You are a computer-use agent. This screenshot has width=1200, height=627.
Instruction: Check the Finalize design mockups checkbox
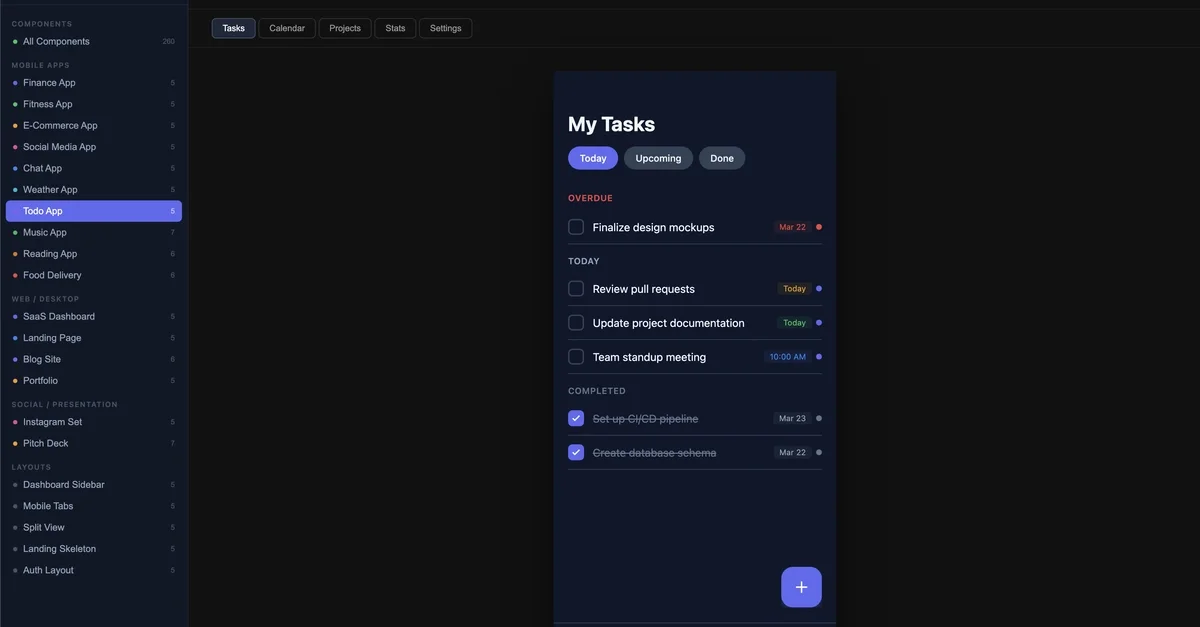(576, 227)
